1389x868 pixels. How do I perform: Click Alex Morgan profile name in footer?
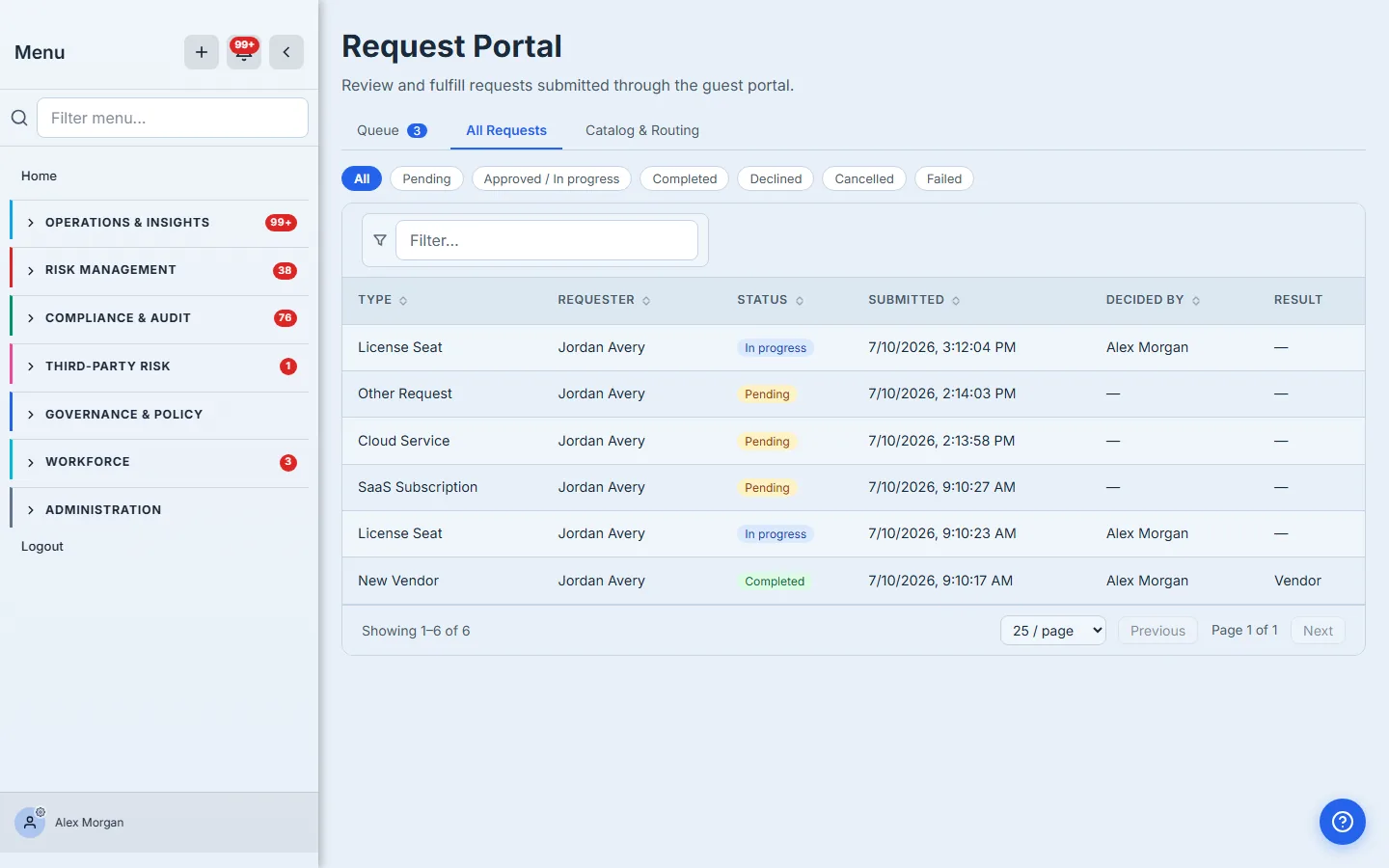pyautogui.click(x=90, y=823)
